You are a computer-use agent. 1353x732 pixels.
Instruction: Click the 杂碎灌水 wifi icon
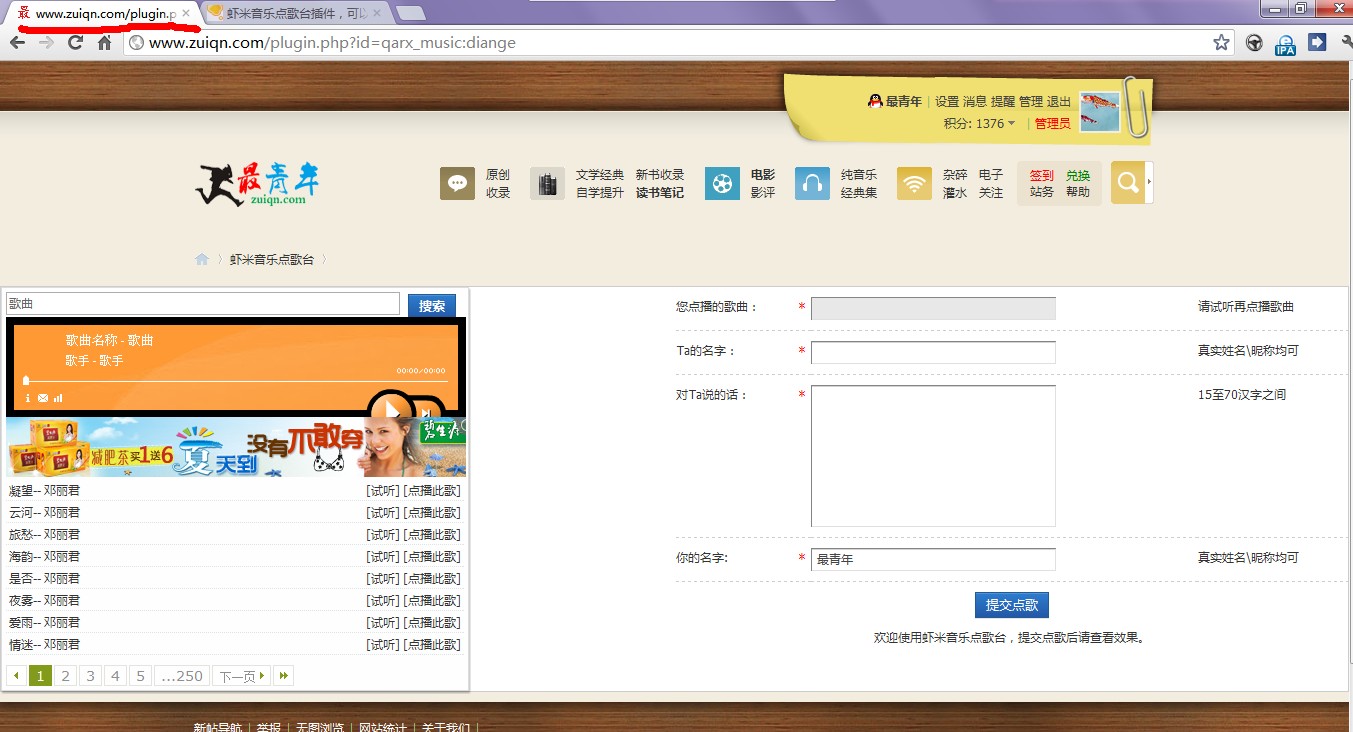pyautogui.click(x=914, y=183)
